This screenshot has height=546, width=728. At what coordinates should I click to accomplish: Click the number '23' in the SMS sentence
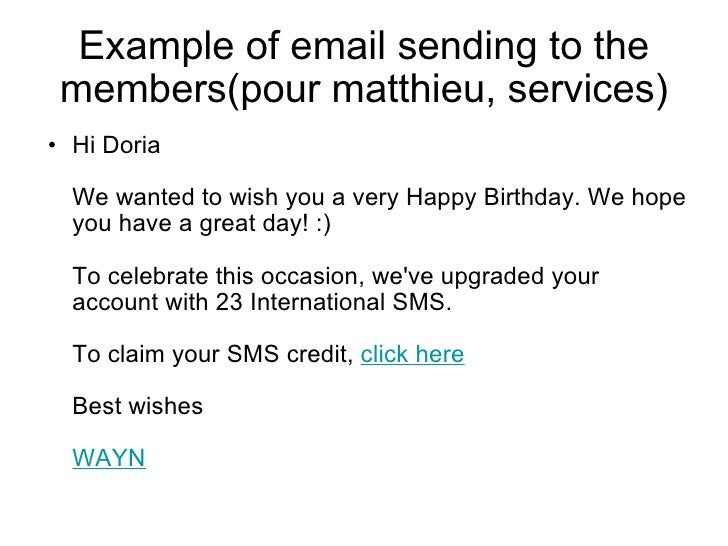(x=229, y=302)
